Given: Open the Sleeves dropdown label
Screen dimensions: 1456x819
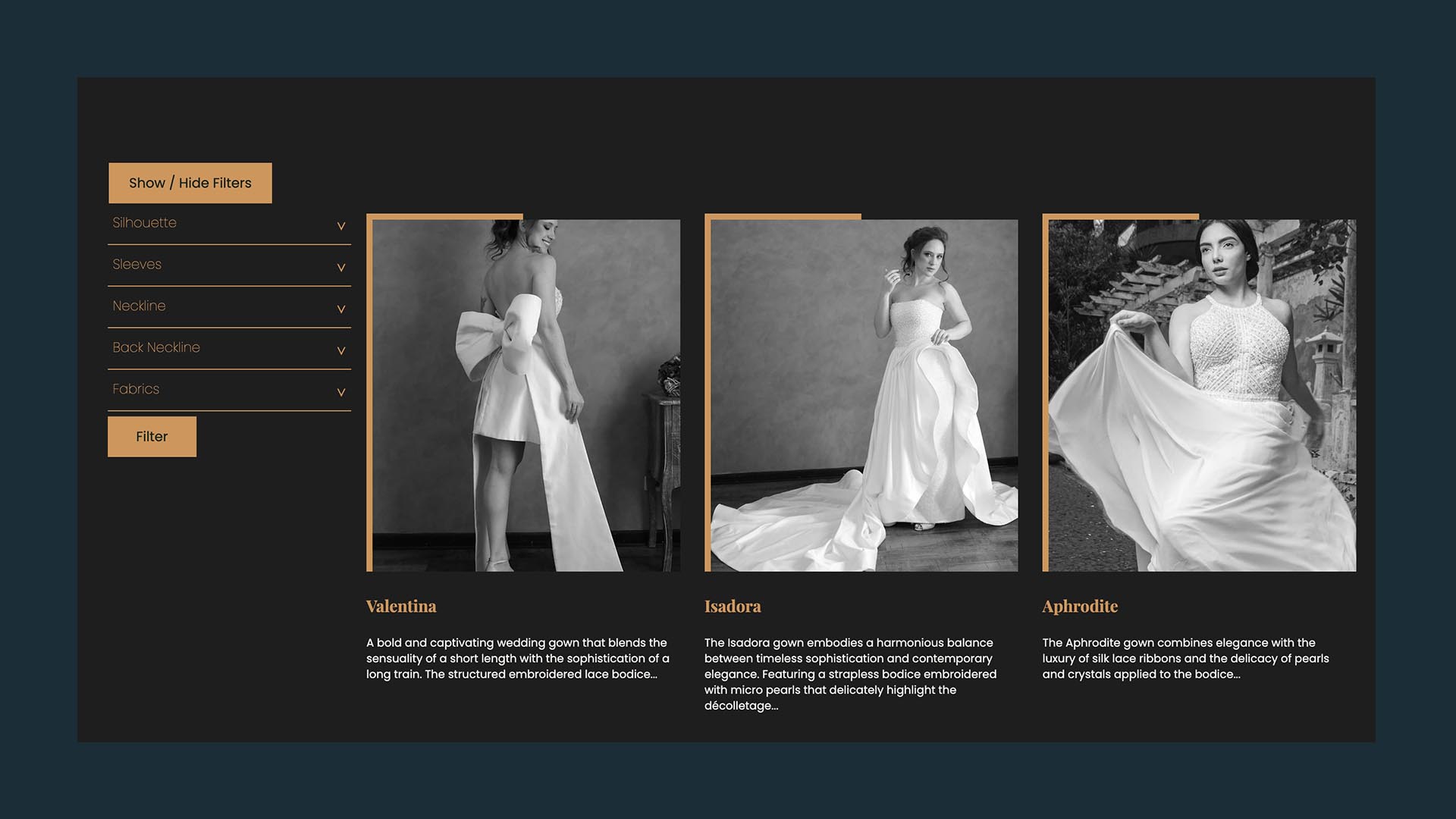Looking at the screenshot, I should coord(136,265).
